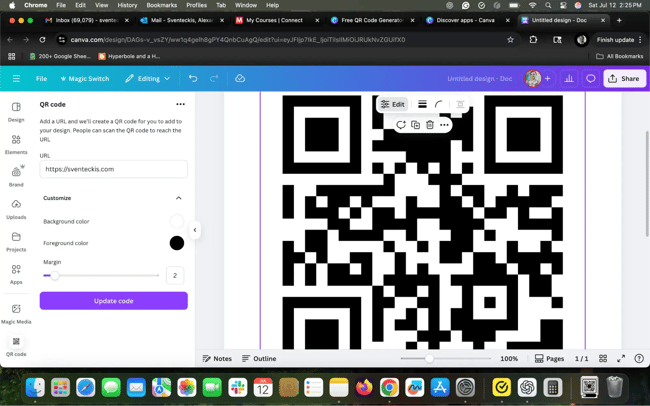The image size is (650, 406).
Task: Open Slack from the Dock
Action: click(238, 388)
